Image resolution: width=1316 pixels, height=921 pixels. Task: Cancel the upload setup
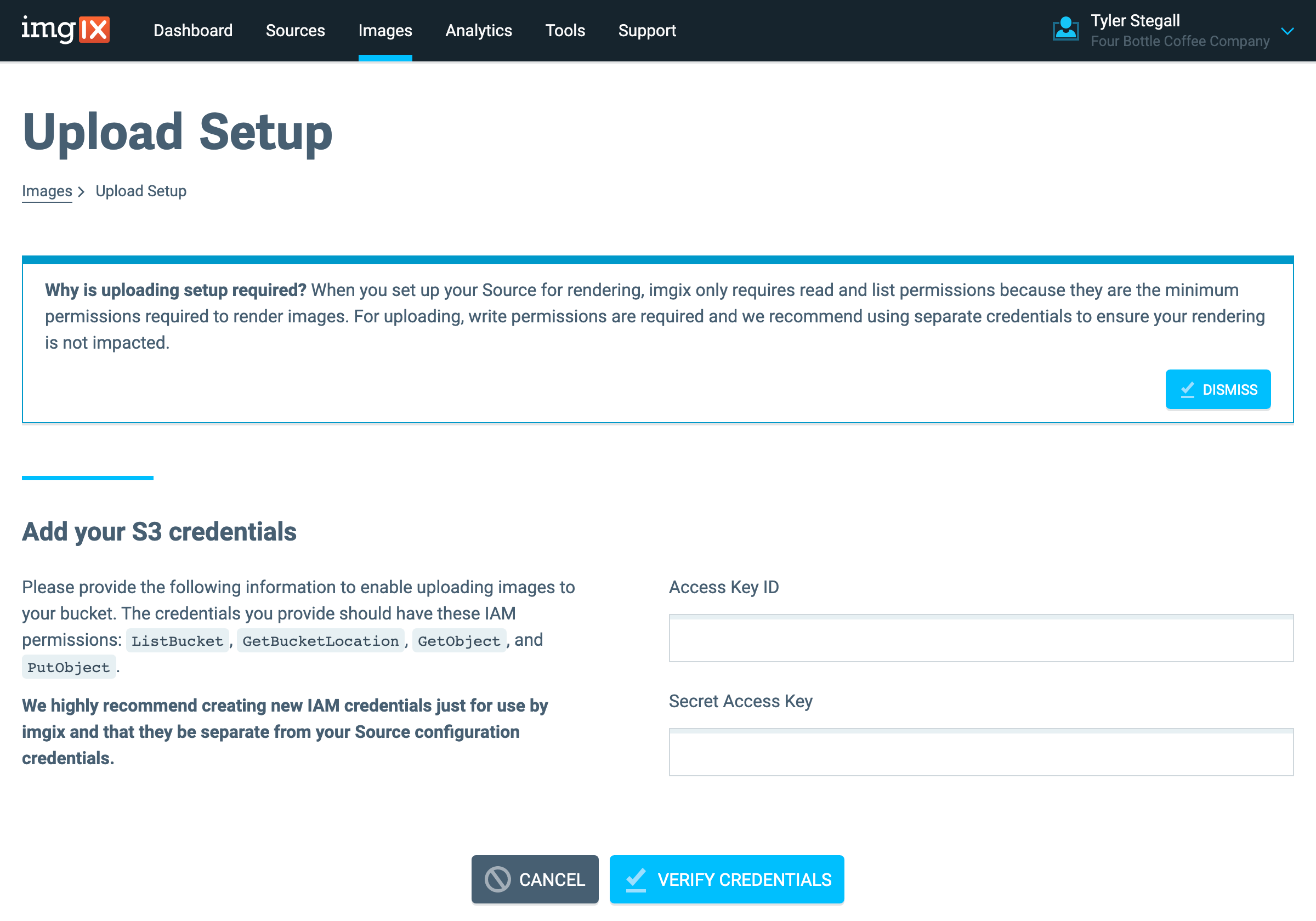coord(535,879)
